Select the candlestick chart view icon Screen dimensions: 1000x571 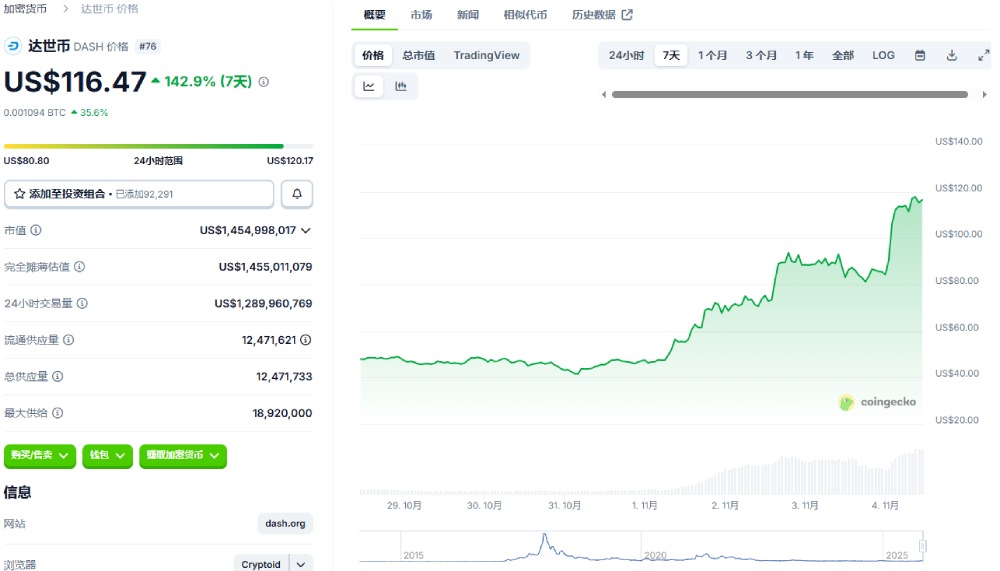[401, 86]
